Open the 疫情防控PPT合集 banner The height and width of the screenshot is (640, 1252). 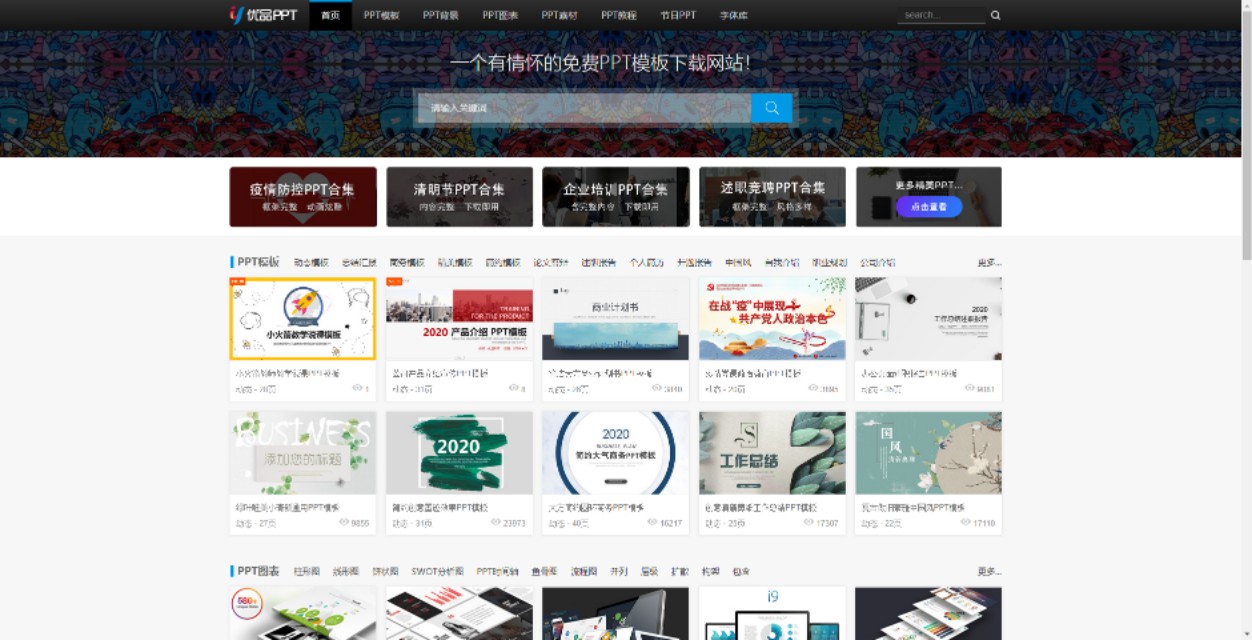tap(302, 196)
